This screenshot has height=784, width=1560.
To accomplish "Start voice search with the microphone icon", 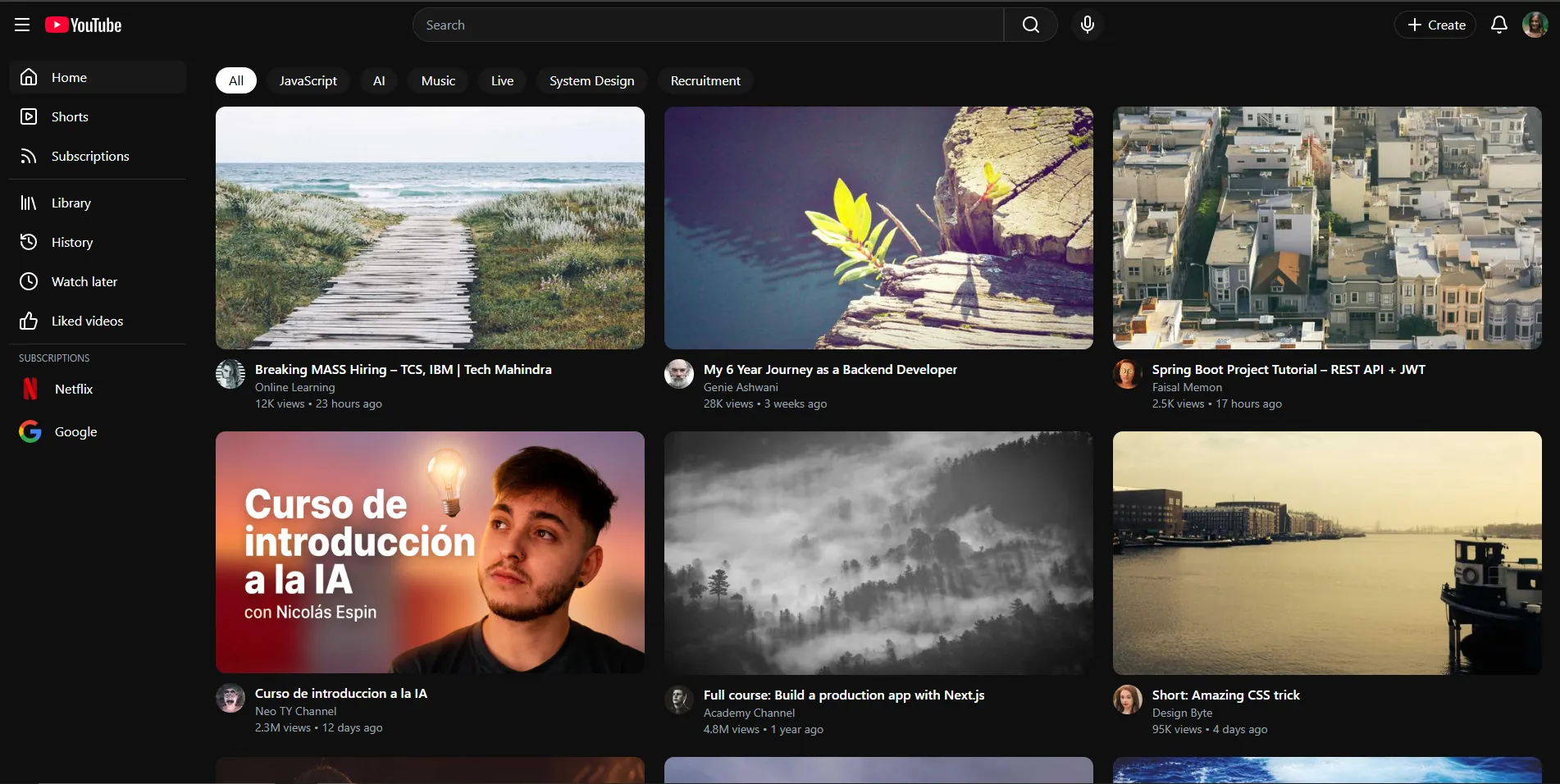I will click(x=1088, y=25).
